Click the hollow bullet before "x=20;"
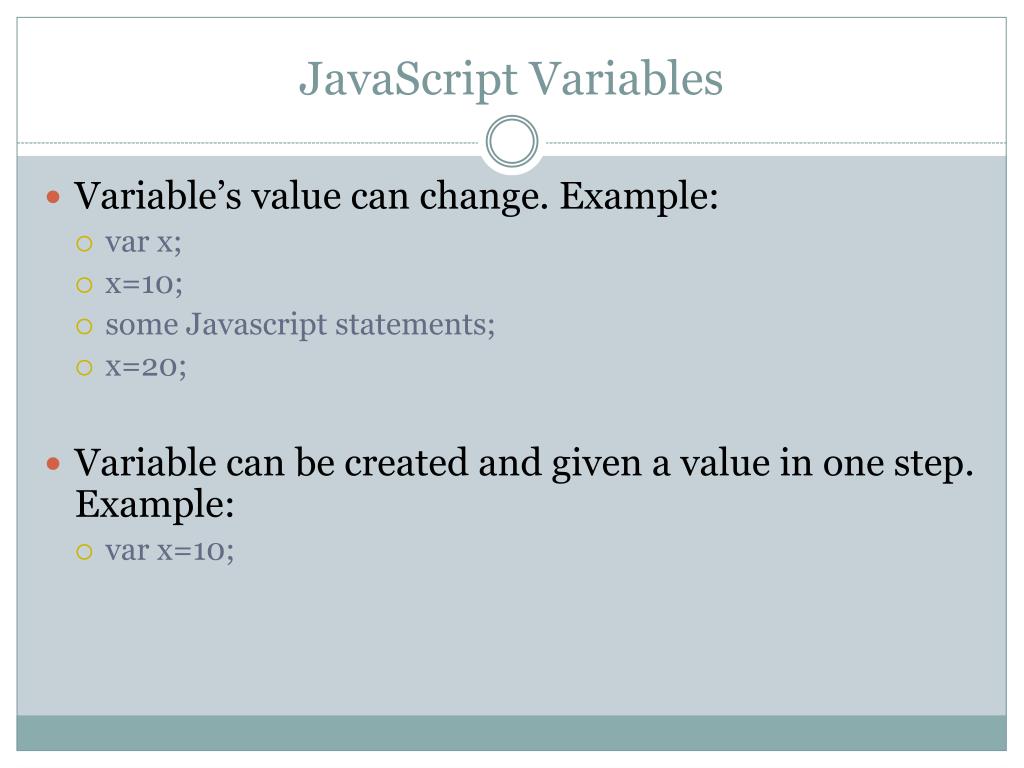 tap(84, 368)
